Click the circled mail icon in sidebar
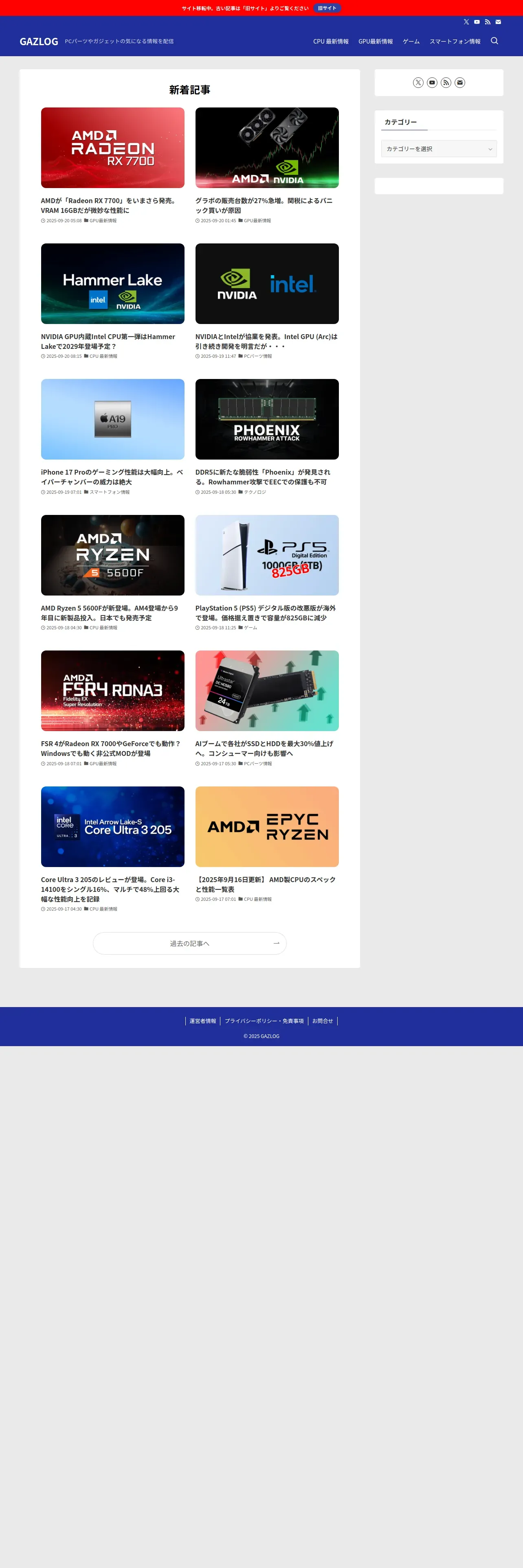Image resolution: width=523 pixels, height=1568 pixels. (x=460, y=83)
